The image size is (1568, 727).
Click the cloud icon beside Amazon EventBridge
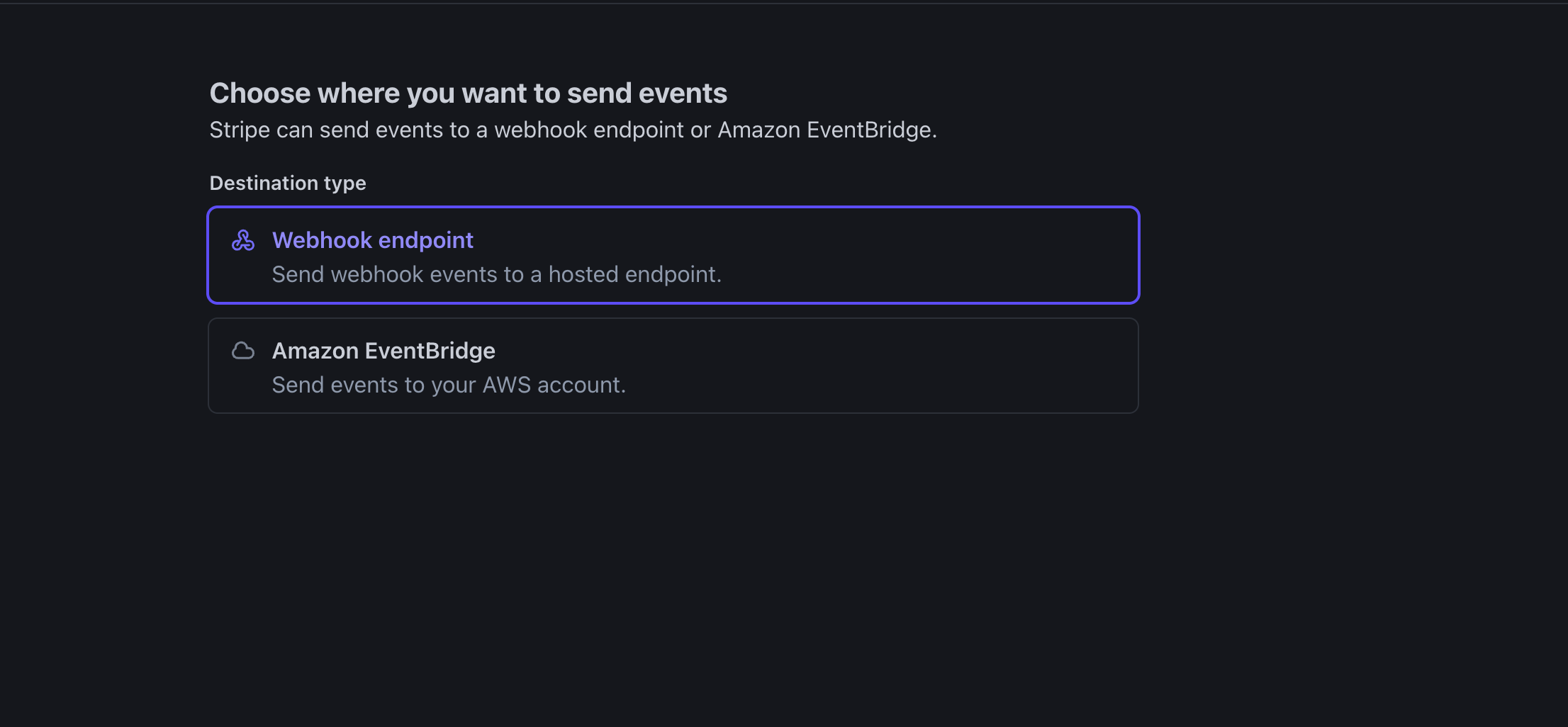click(243, 351)
